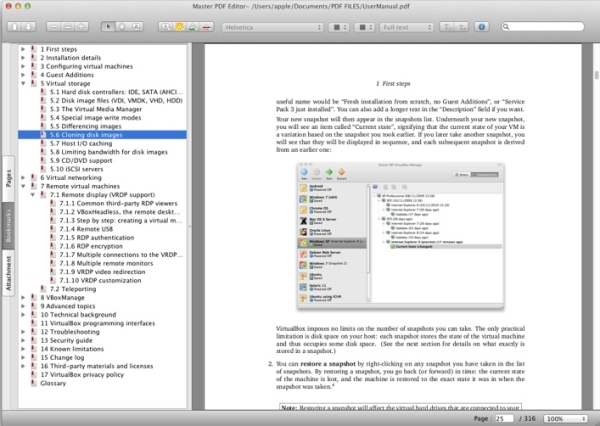Activate the yellow highlight text tool
Screen dimensions: 600x426
[x=179, y=27]
